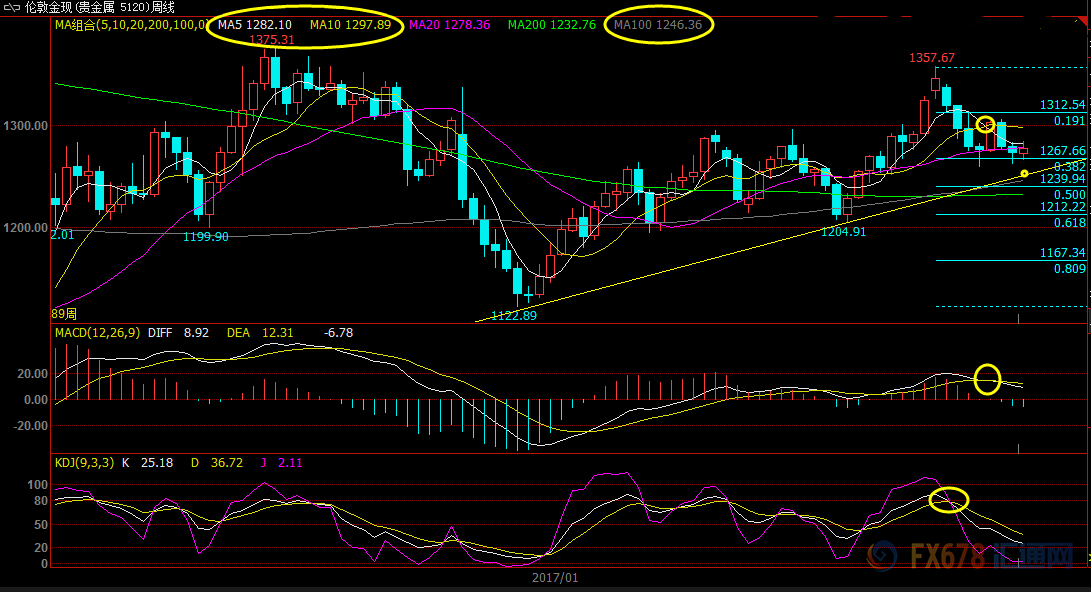
Task: Click the chain-link icon beside the chart title
Action: [x=14, y=7]
